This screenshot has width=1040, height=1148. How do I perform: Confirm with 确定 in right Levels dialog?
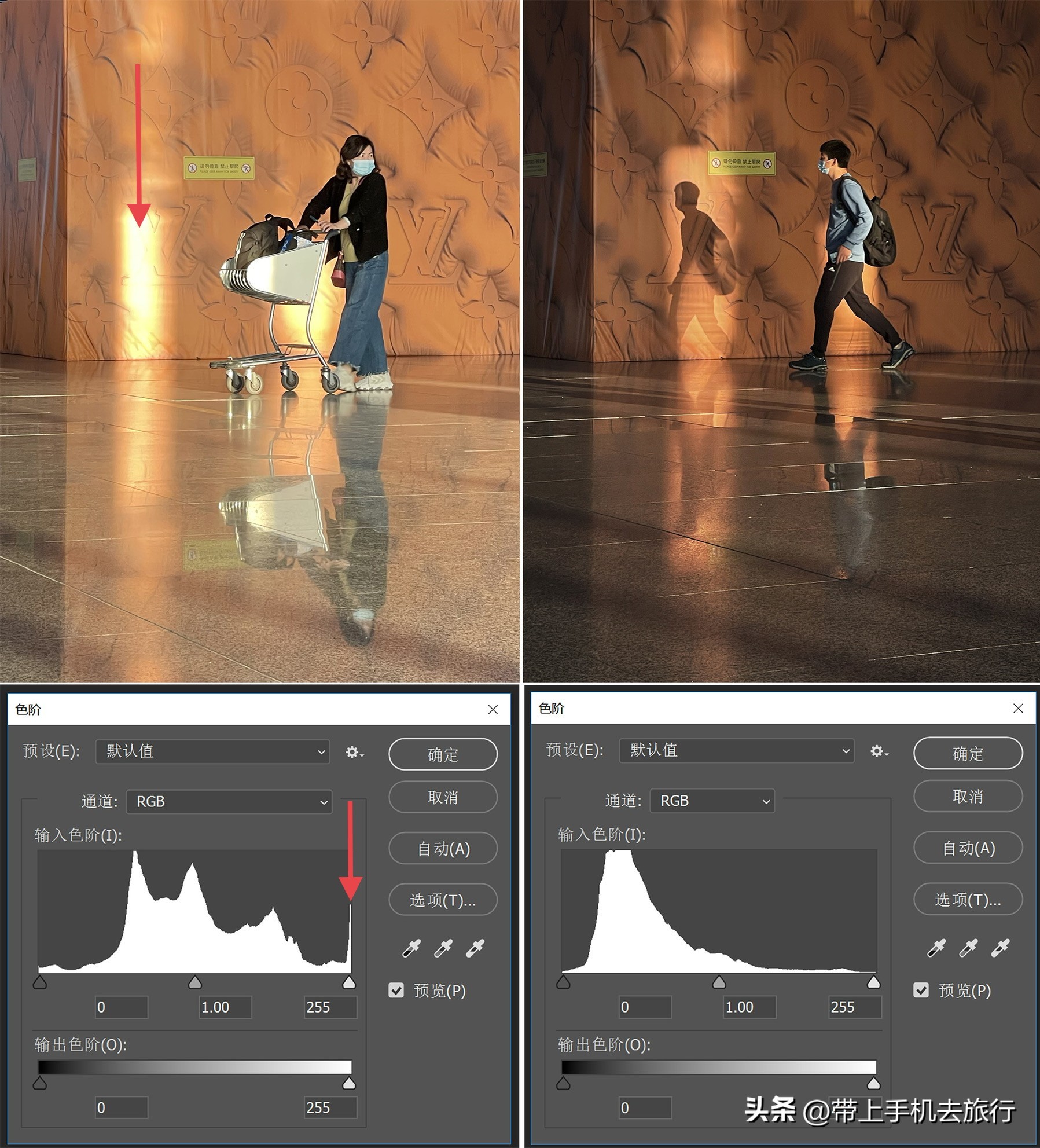click(x=968, y=753)
